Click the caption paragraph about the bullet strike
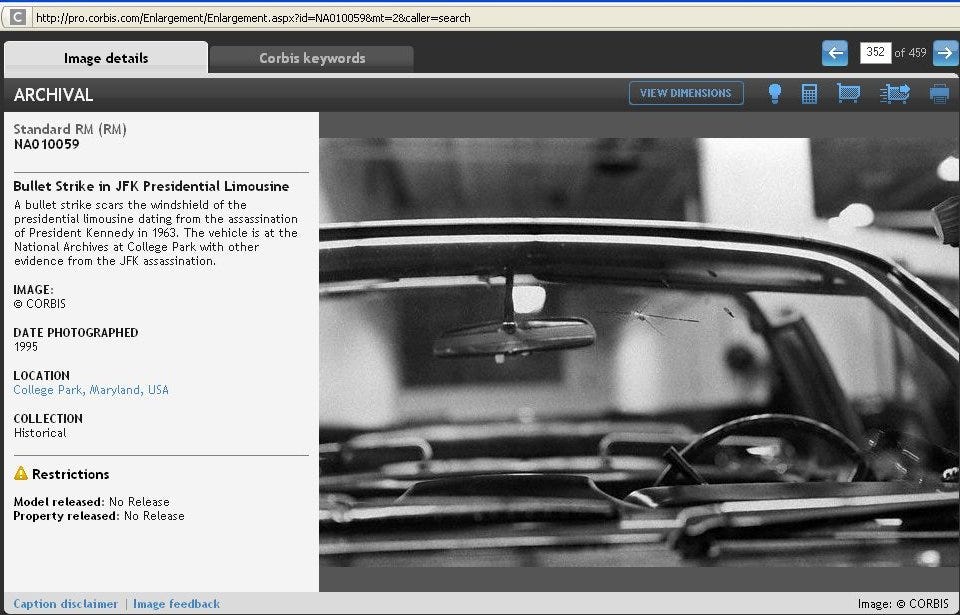 tap(156, 233)
